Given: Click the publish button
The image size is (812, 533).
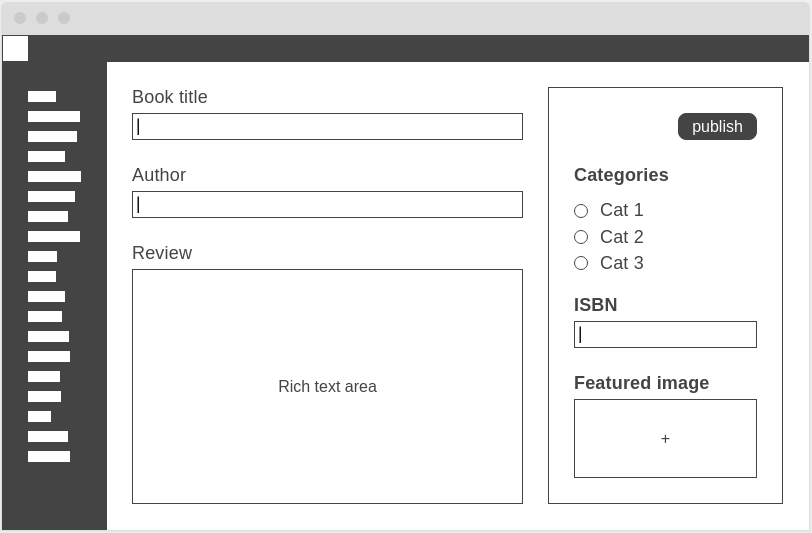Looking at the screenshot, I should (x=717, y=126).
